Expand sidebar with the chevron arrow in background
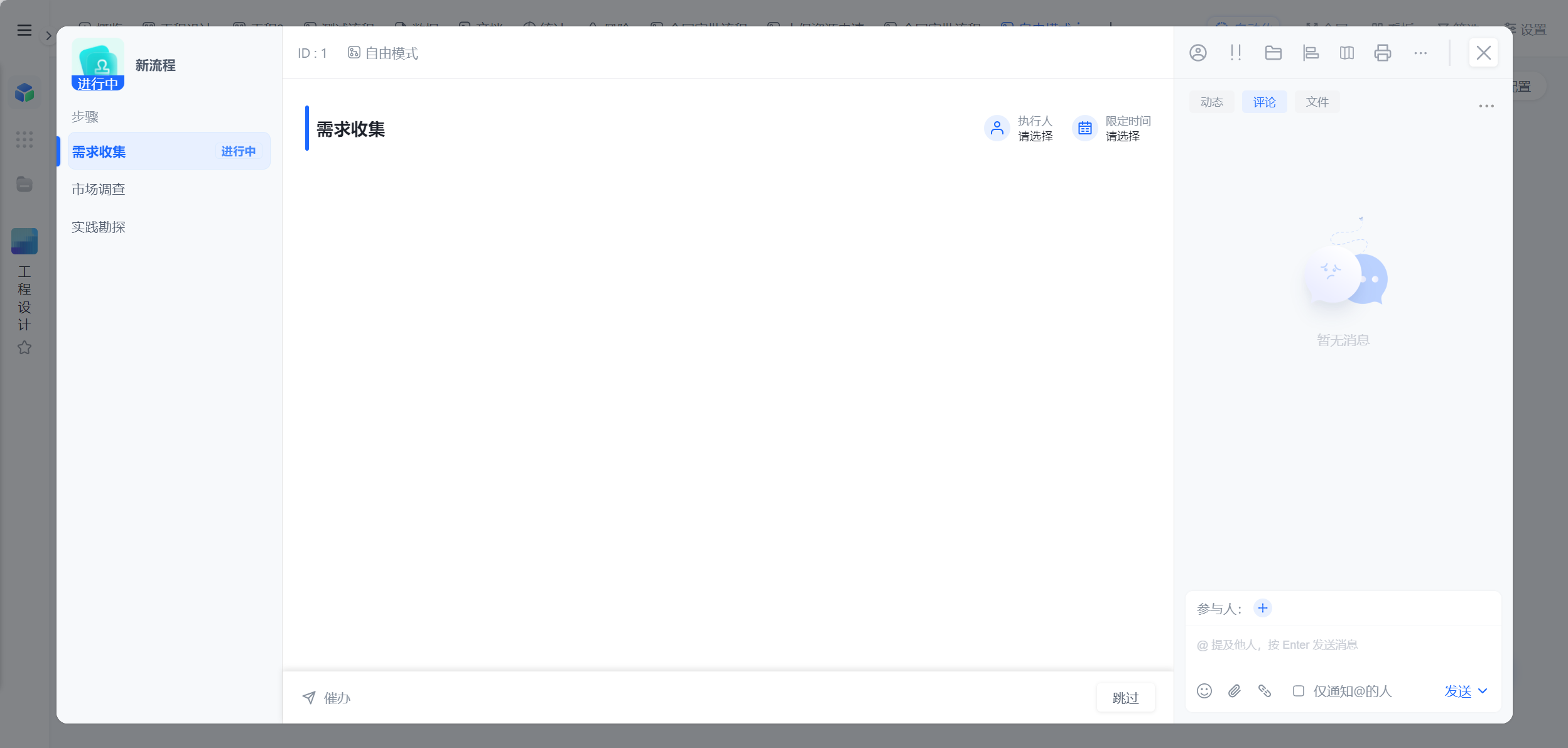 coord(48,36)
